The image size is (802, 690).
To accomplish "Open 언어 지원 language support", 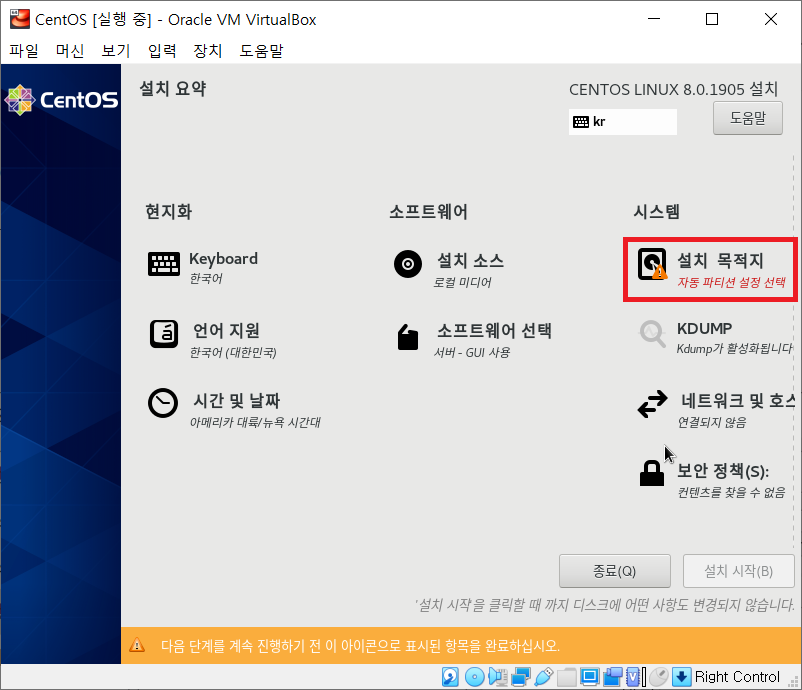I will click(213, 340).
